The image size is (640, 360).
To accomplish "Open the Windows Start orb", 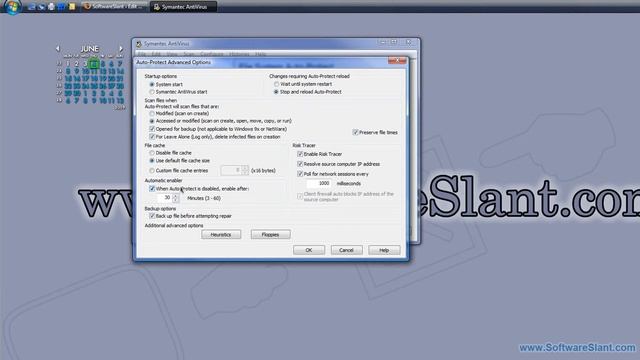I will tap(12, 7).
